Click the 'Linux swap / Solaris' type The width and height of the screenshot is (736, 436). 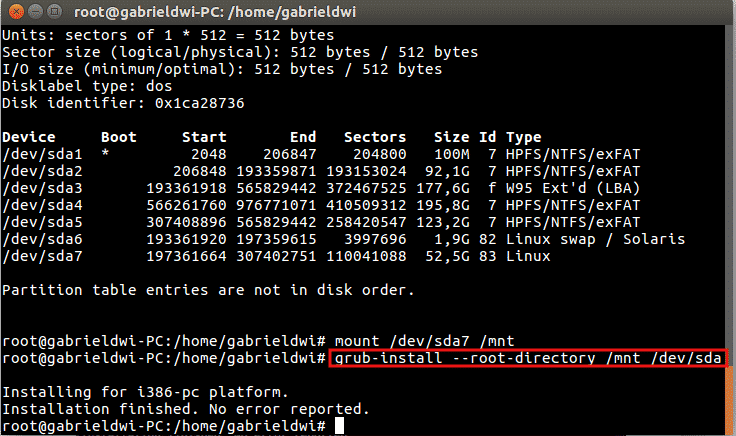pos(596,239)
